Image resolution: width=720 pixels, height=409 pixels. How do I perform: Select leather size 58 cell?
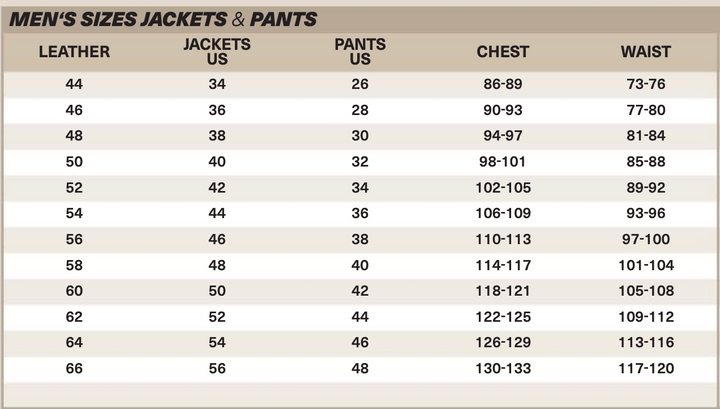74,265
